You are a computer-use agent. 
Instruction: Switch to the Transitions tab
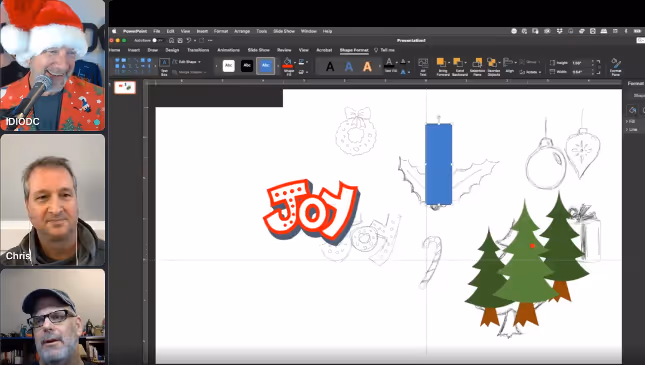click(x=198, y=50)
